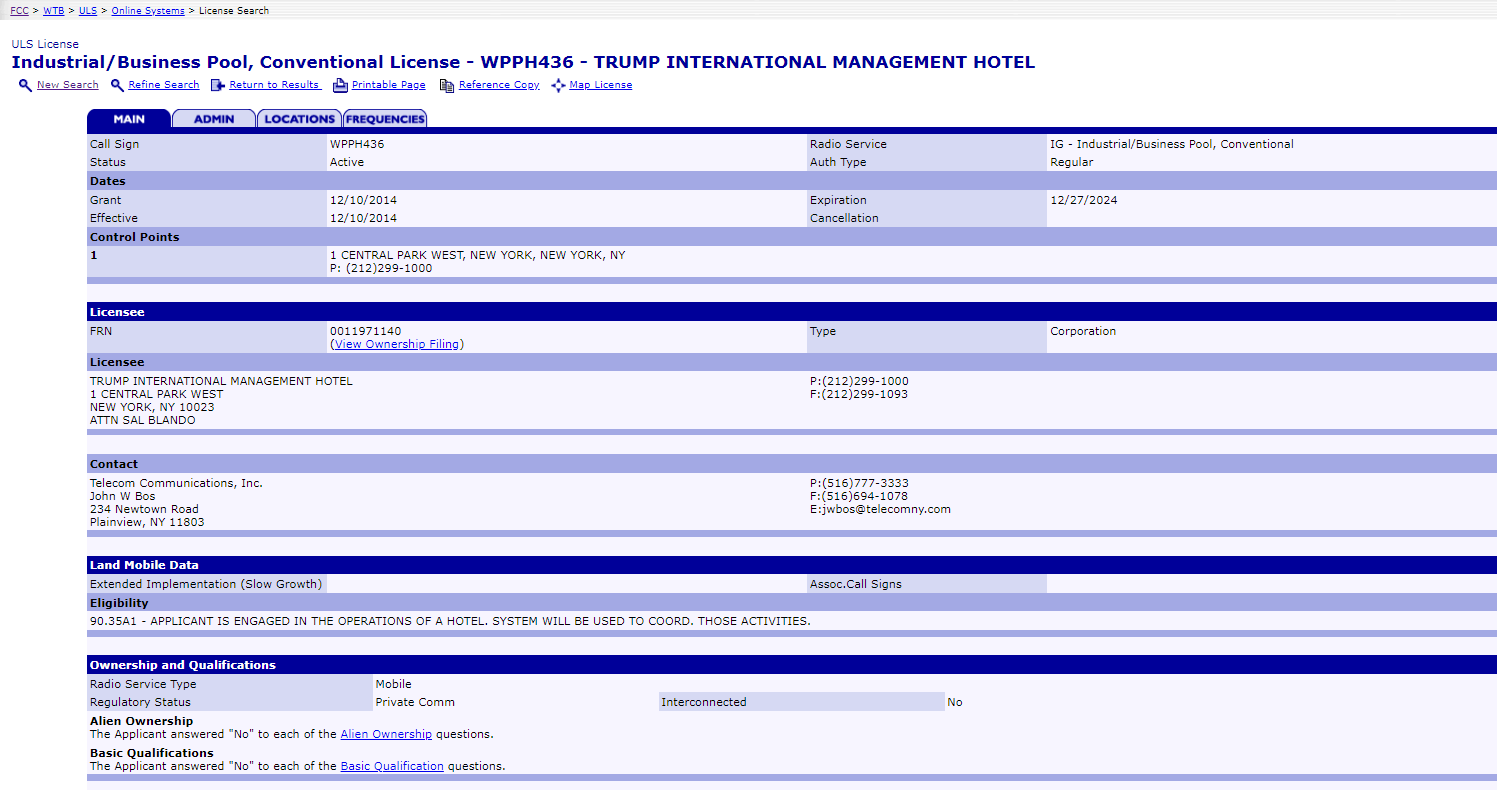Switch to the LOCATIONS tab

coord(299,119)
